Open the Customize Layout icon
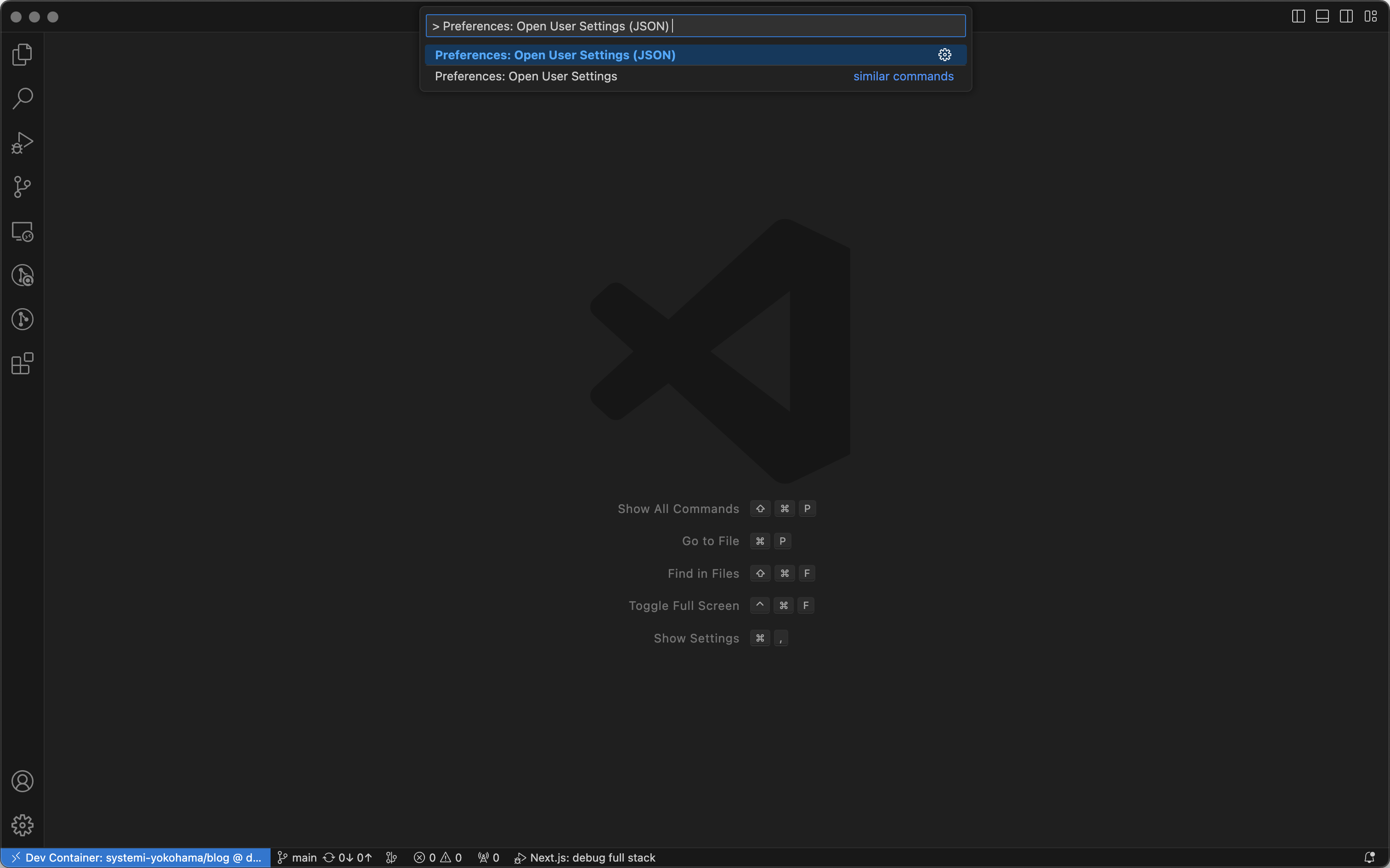The height and width of the screenshot is (868, 1390). (1371, 17)
